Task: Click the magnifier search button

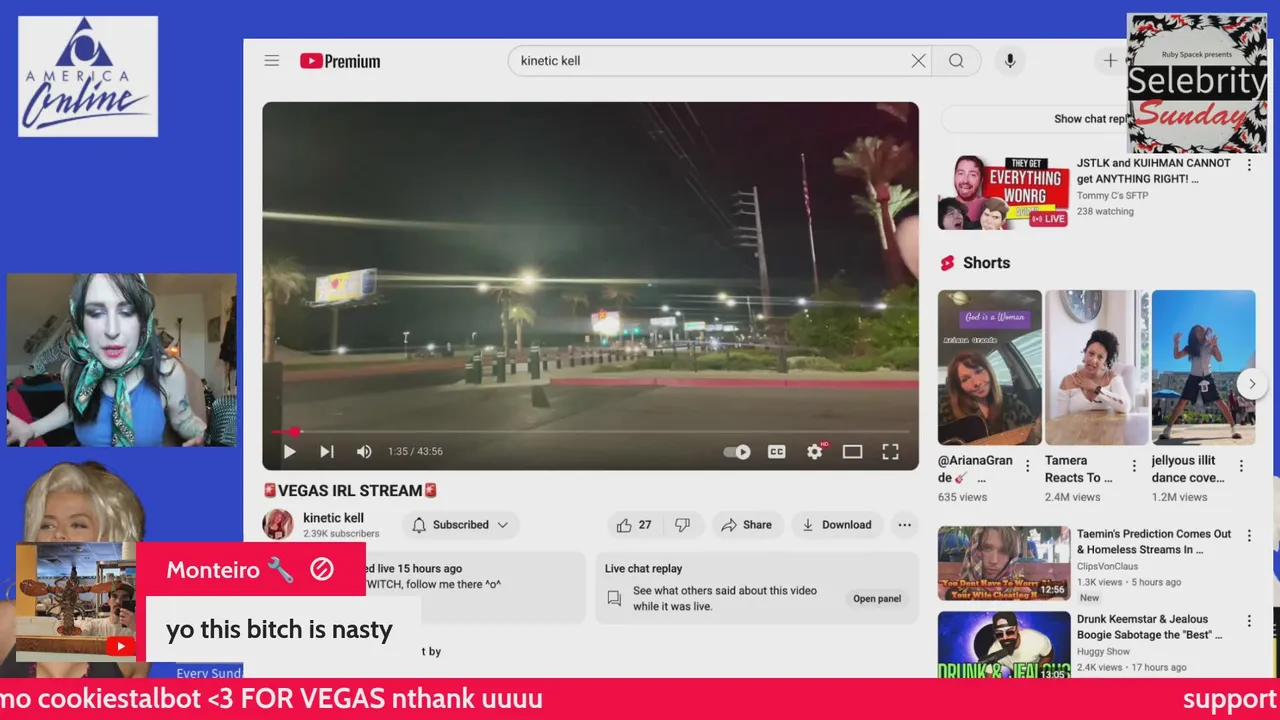Action: click(x=956, y=61)
